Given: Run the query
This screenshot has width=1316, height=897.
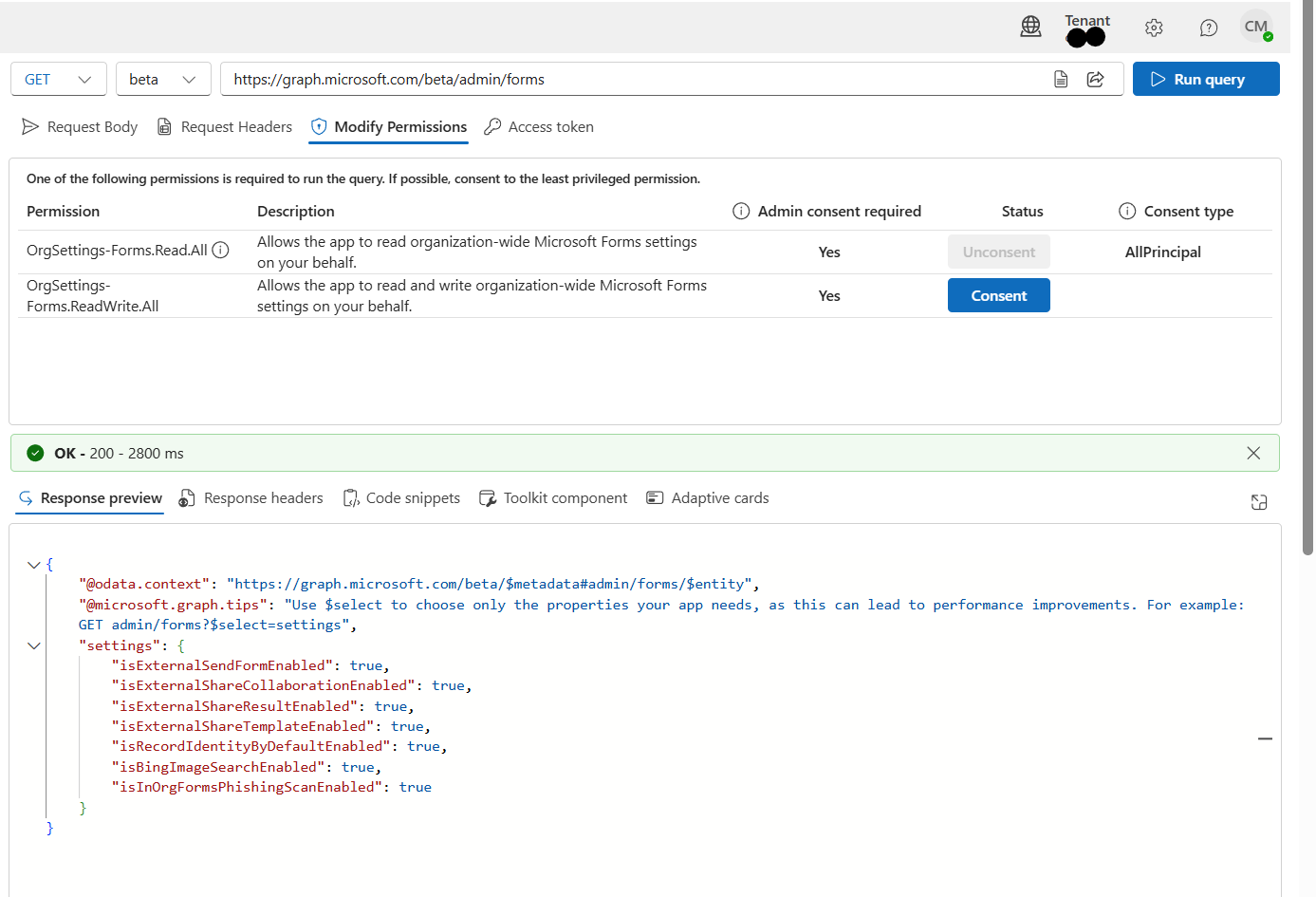Looking at the screenshot, I should pyautogui.click(x=1206, y=79).
